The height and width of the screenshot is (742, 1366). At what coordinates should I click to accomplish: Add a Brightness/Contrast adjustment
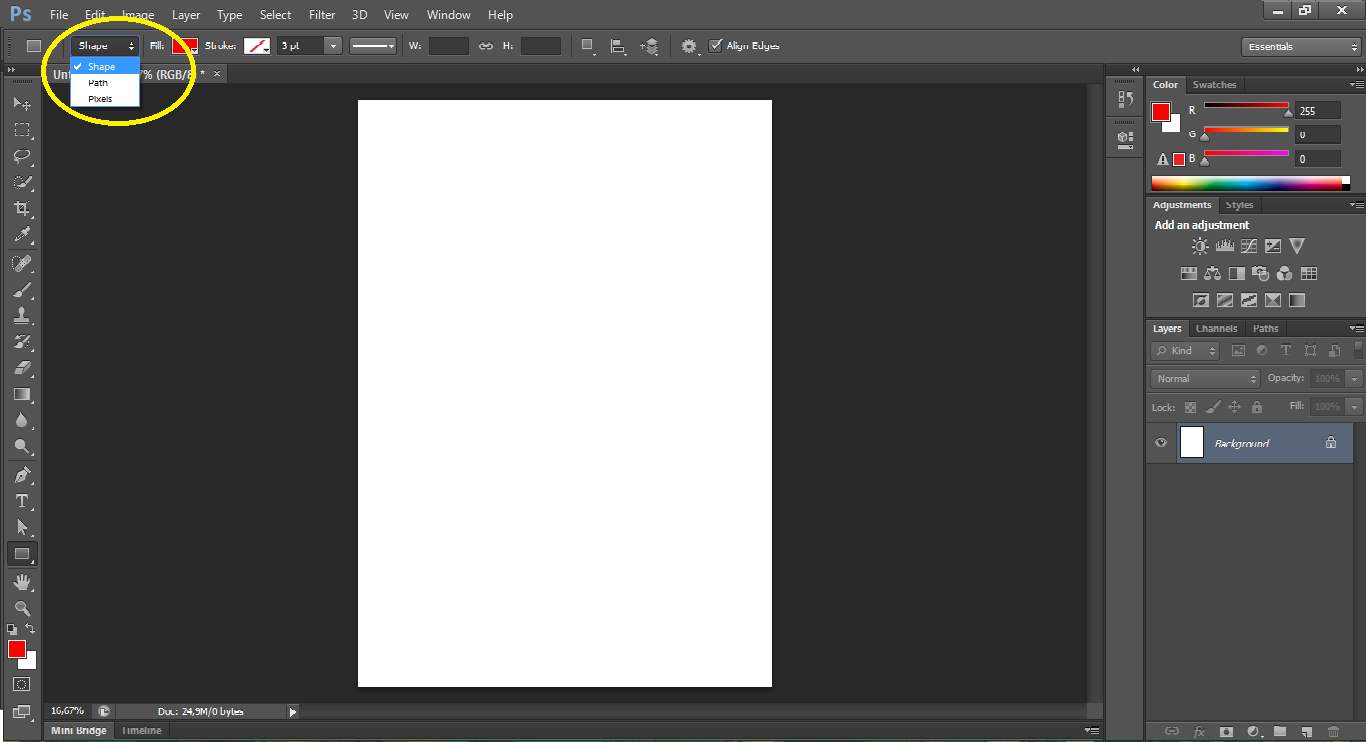(1200, 245)
